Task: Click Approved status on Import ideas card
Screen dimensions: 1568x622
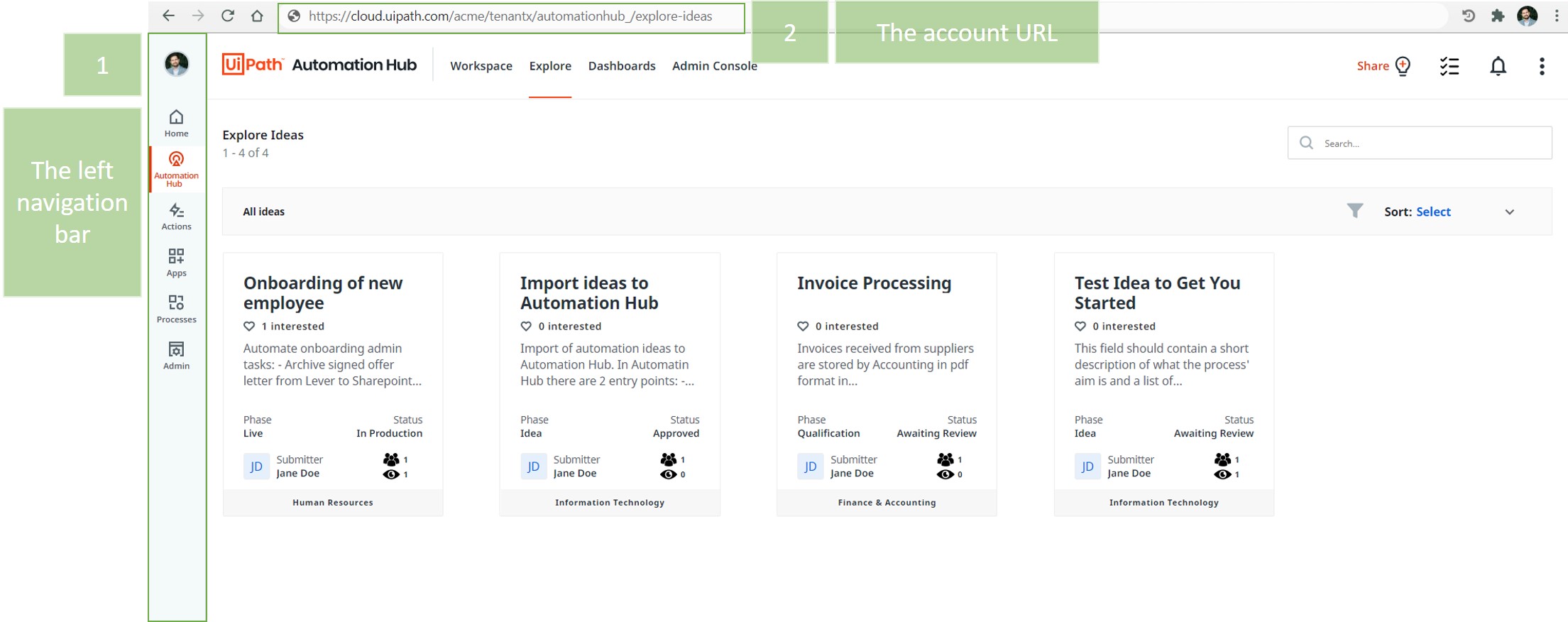Action: pyautogui.click(x=676, y=433)
